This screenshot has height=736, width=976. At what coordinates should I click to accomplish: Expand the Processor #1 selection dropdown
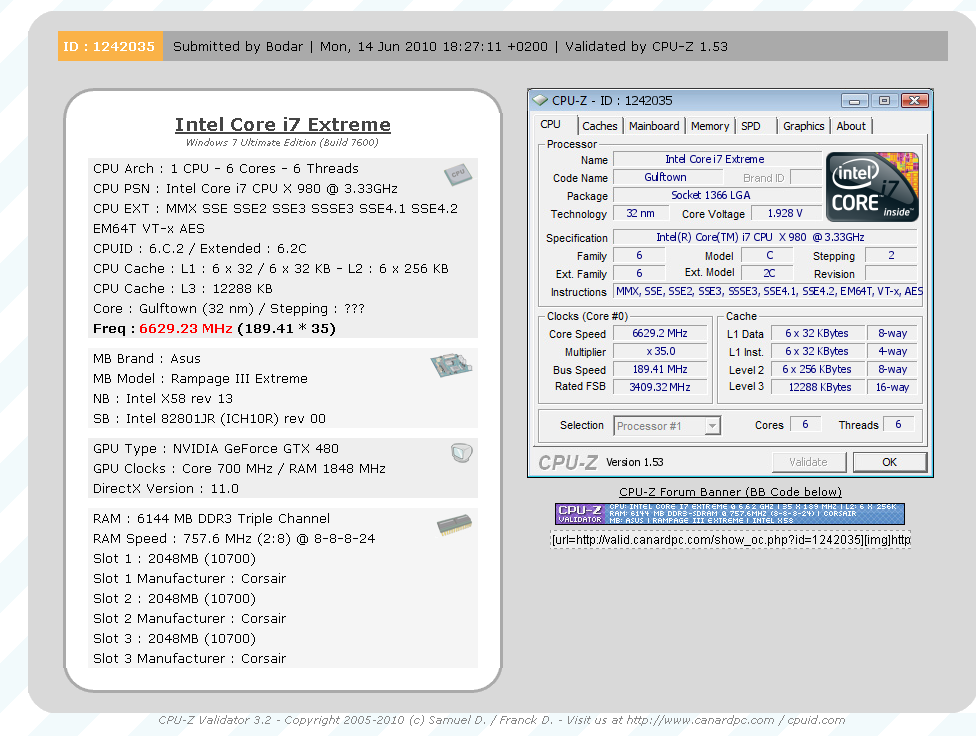[712, 426]
